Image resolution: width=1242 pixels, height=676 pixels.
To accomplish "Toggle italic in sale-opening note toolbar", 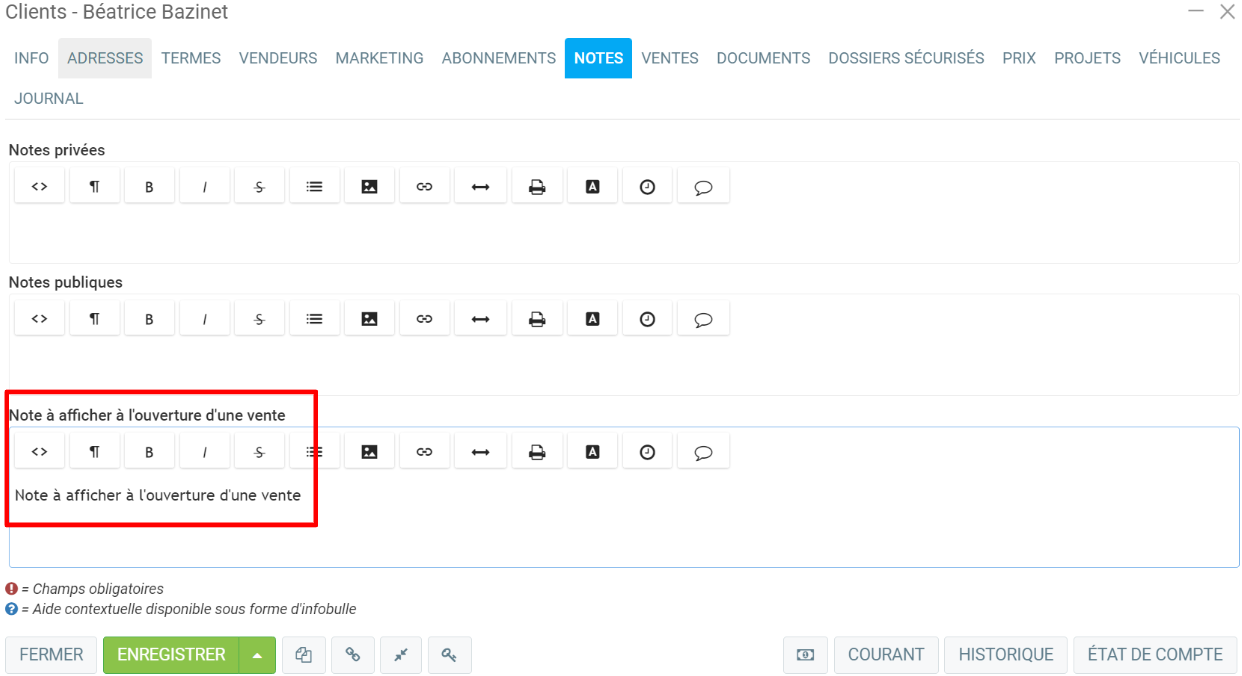I will [x=204, y=452].
